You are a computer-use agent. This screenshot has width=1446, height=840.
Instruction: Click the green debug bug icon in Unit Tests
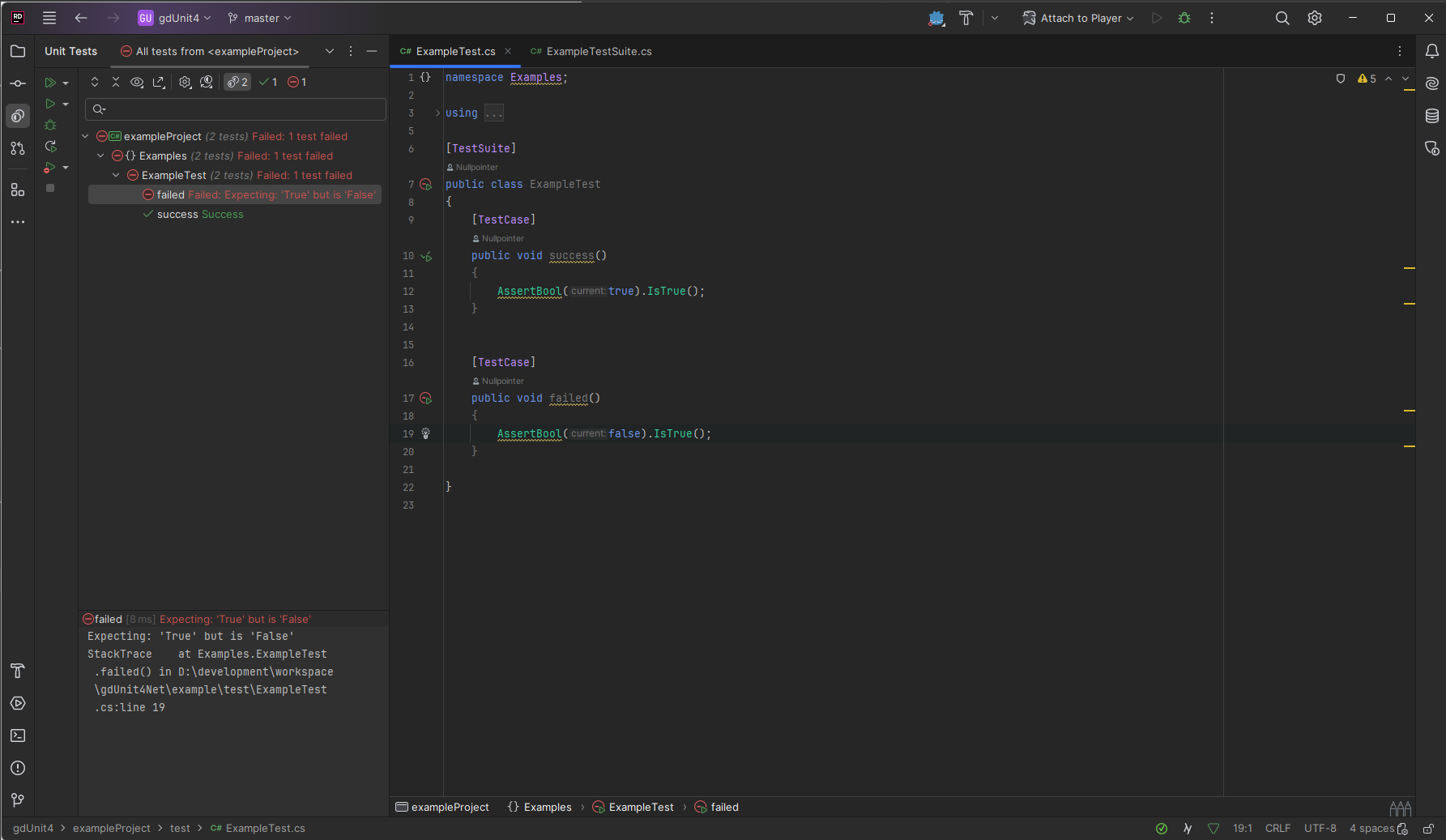[50, 126]
